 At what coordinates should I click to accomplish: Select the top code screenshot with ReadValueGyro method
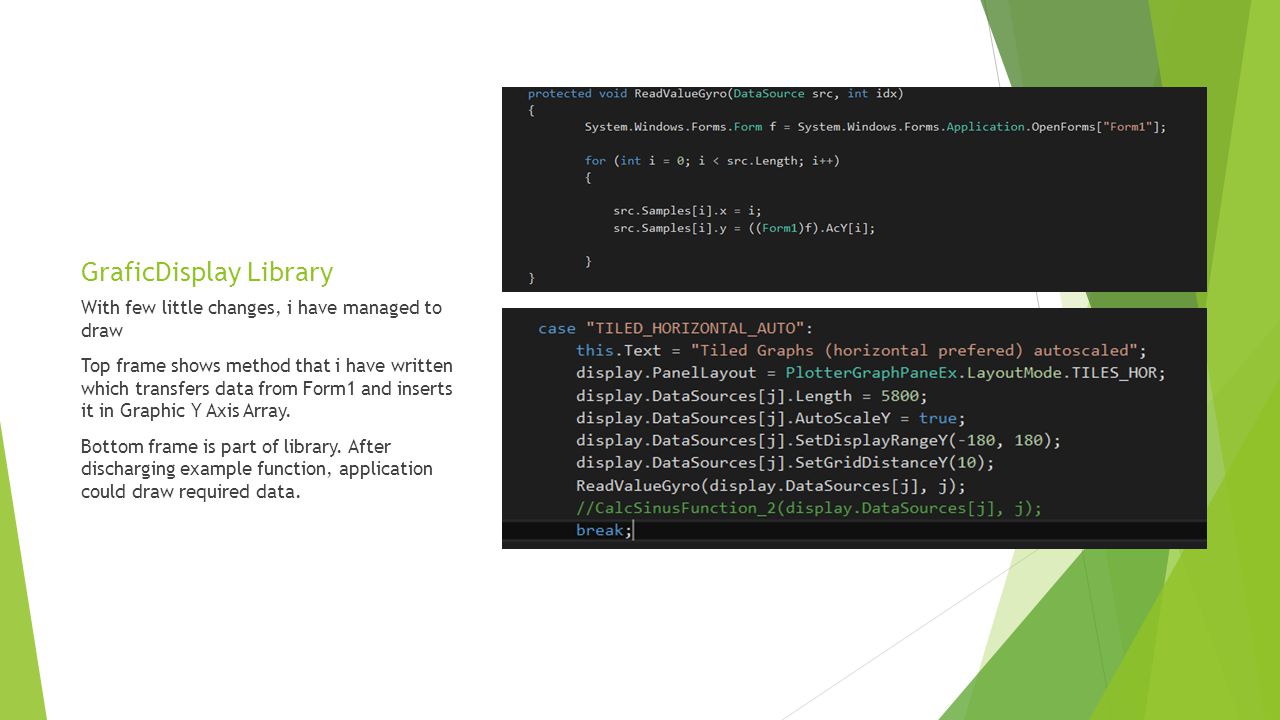click(x=854, y=189)
